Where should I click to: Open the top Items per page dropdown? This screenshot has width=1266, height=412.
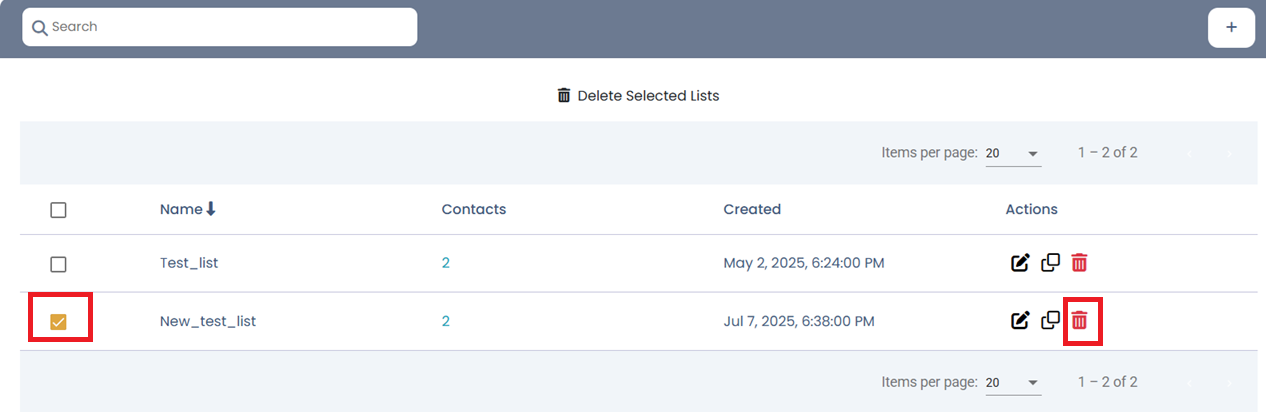point(1013,154)
